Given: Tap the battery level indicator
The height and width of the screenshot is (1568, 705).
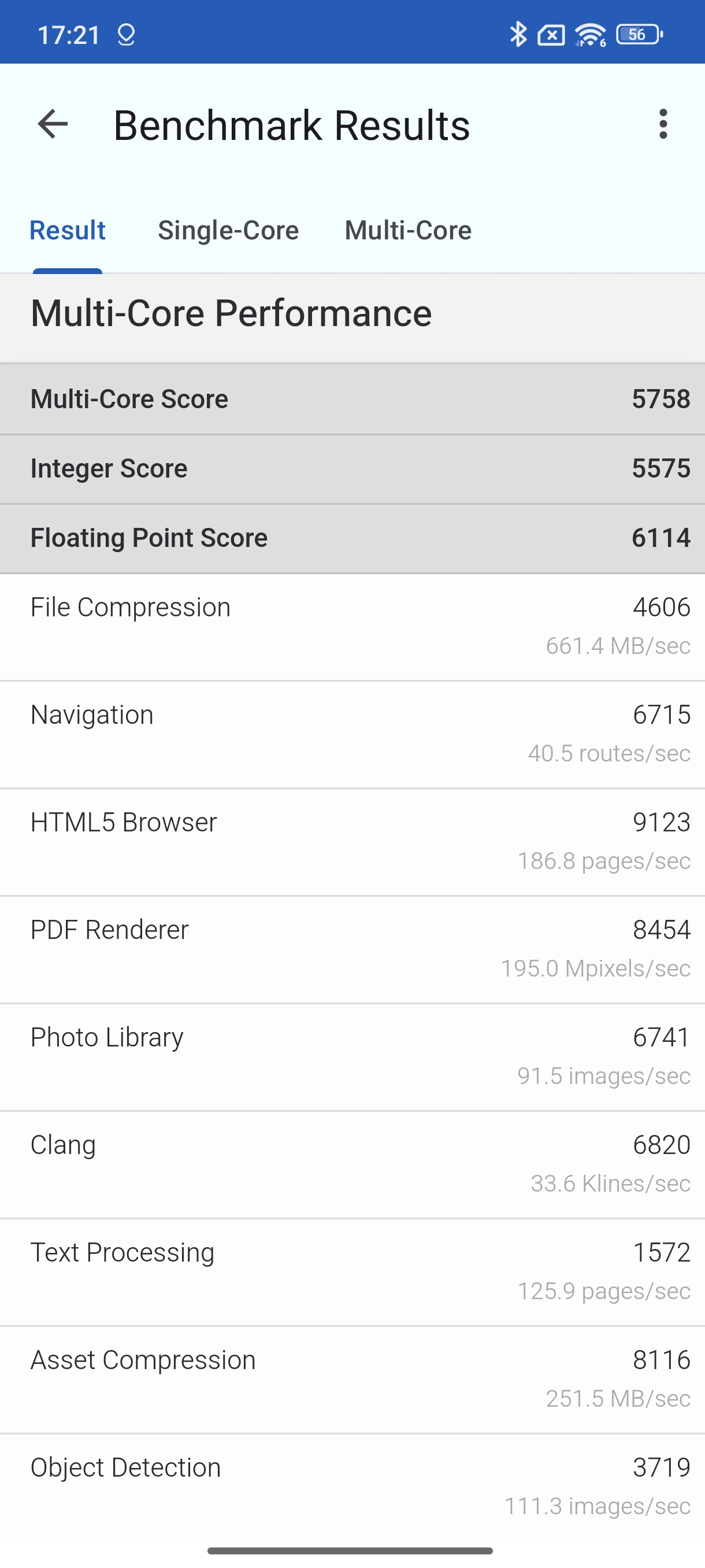Looking at the screenshot, I should click(x=639, y=34).
